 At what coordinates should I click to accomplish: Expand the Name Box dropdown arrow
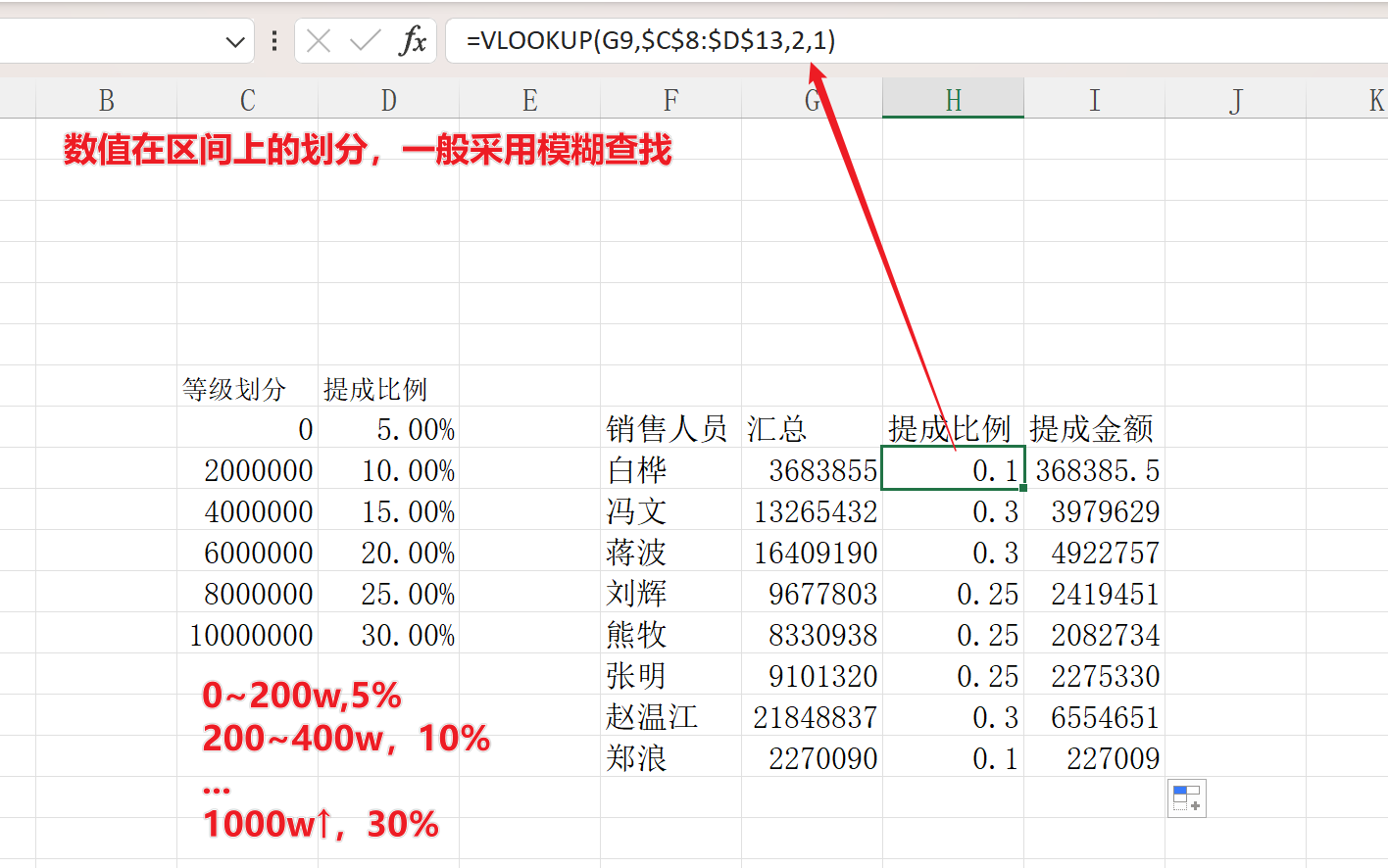[235, 41]
